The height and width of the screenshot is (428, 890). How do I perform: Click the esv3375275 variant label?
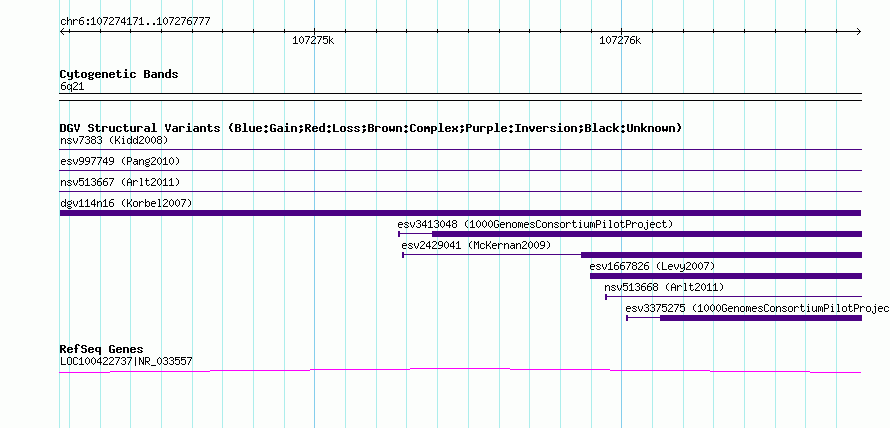pos(757,308)
